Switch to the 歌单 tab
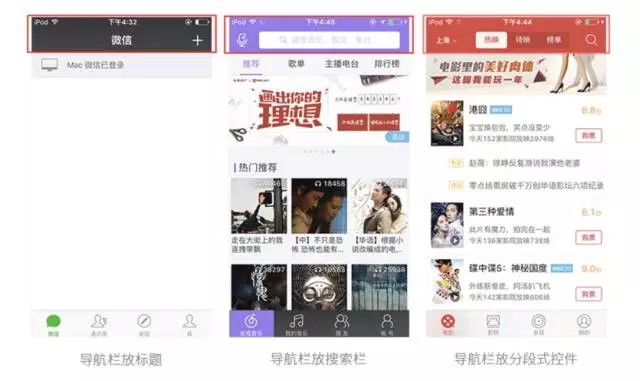 click(x=296, y=64)
